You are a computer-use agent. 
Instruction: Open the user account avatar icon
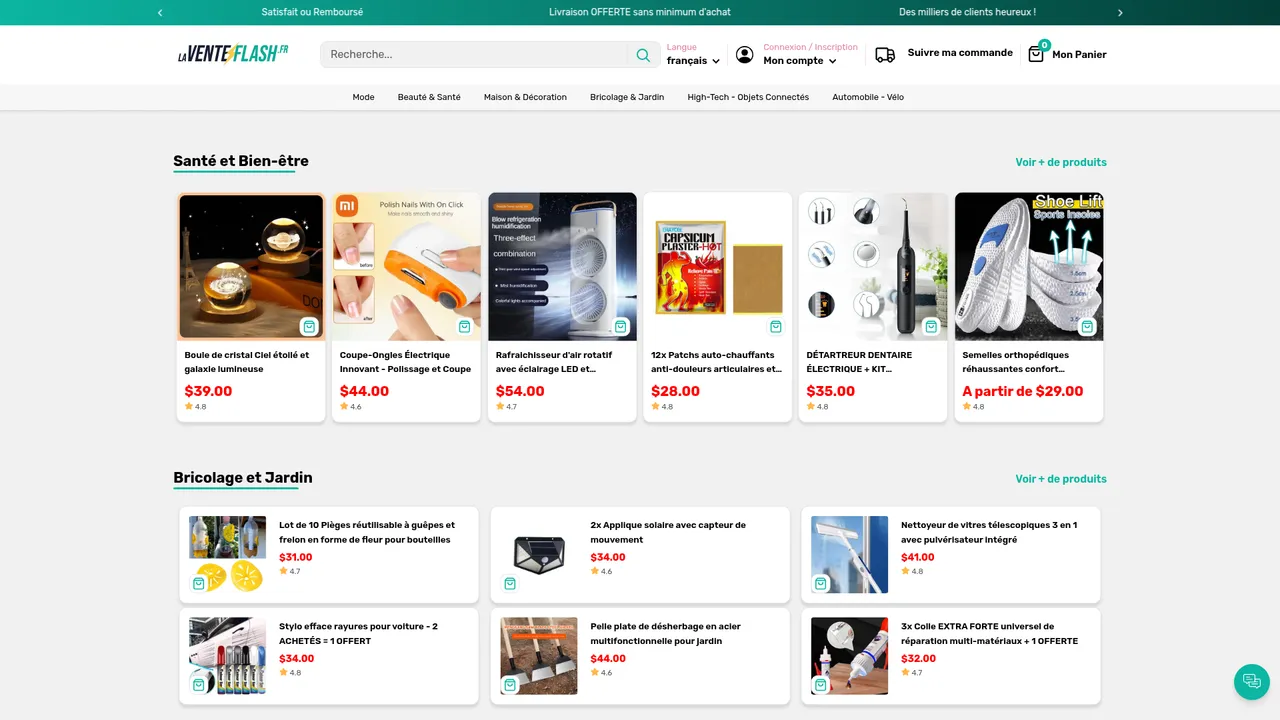(x=745, y=55)
